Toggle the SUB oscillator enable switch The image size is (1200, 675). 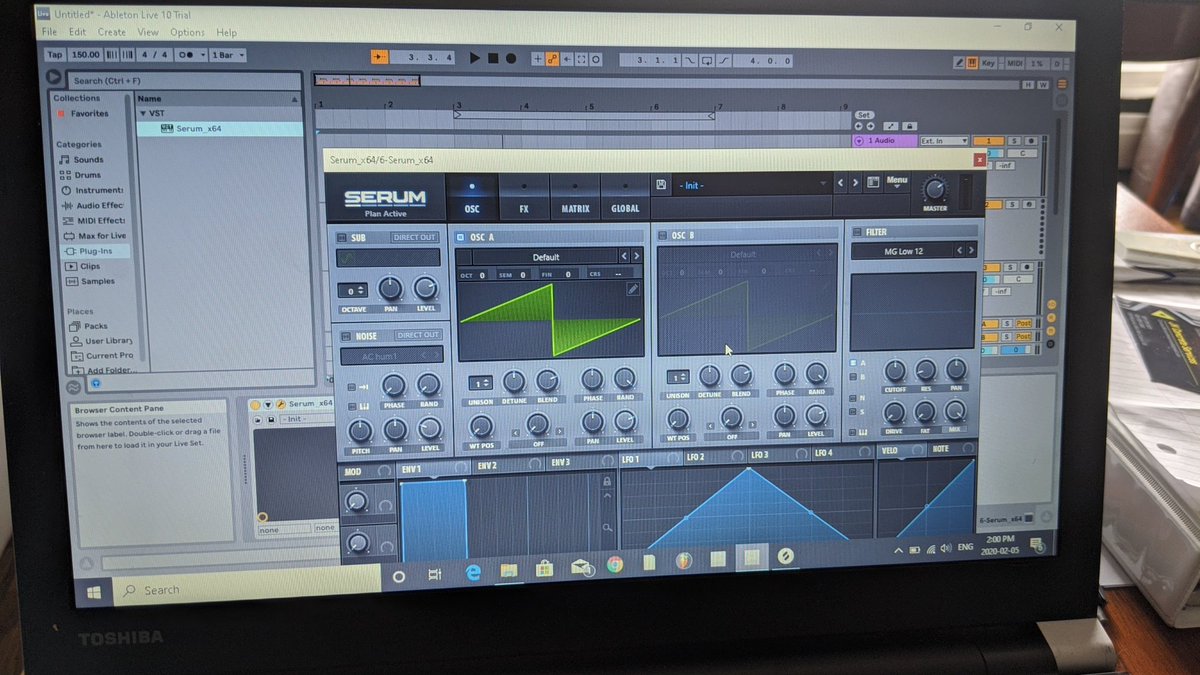pos(342,238)
